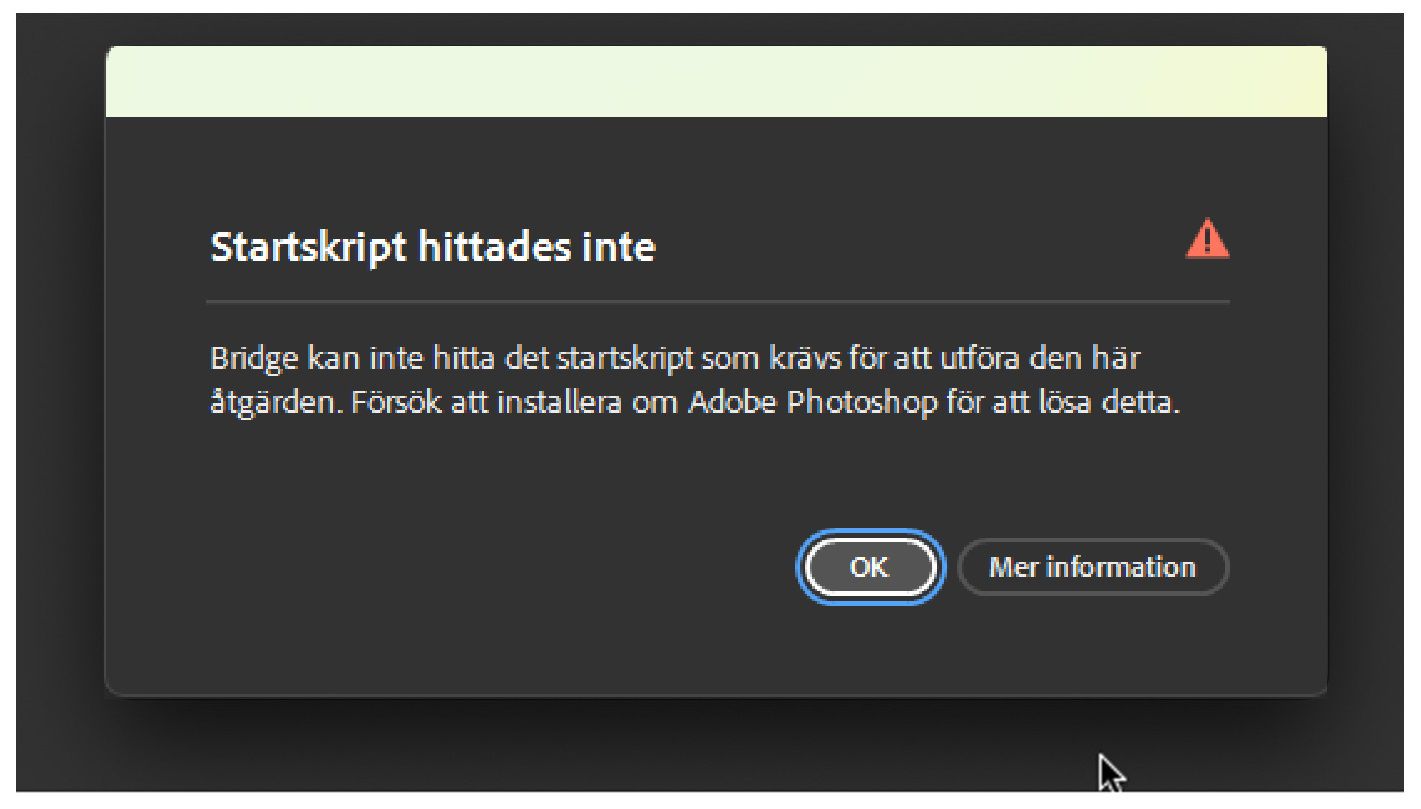Viewport: 1421px width, 809px height.
Task: Open the Mer information button
Action: 1092,567
